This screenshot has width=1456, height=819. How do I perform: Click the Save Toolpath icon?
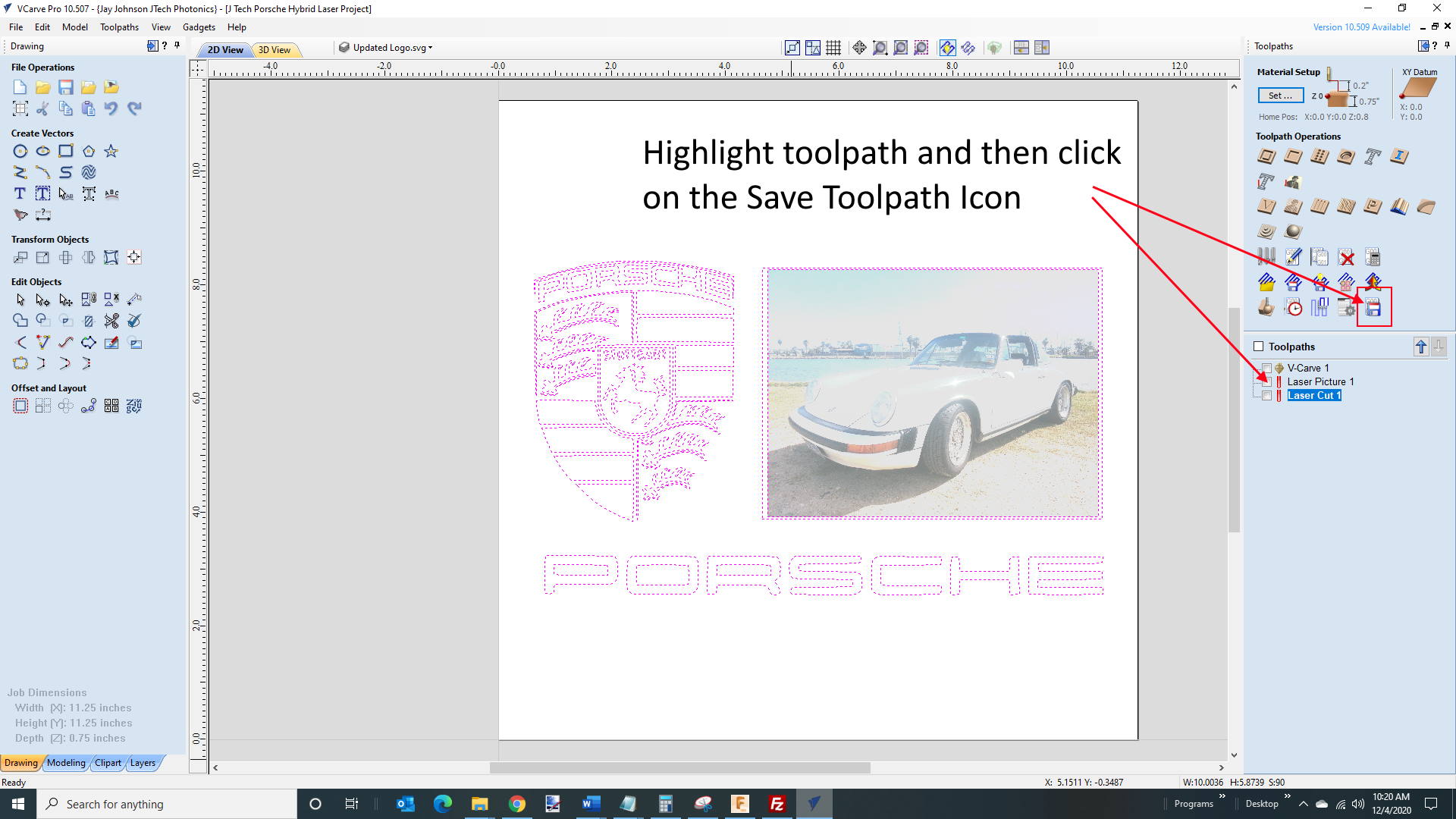pos(1373,308)
